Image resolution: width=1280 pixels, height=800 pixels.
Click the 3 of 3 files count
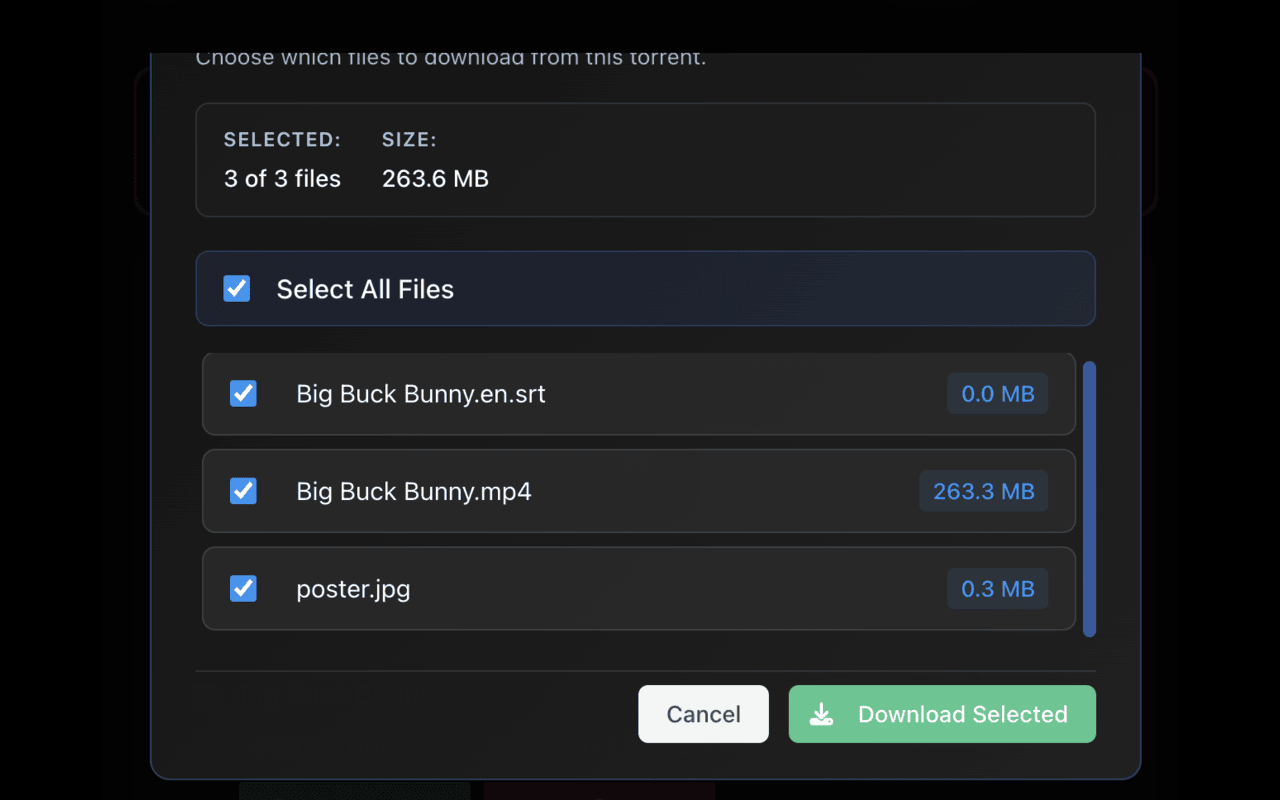[x=282, y=179]
